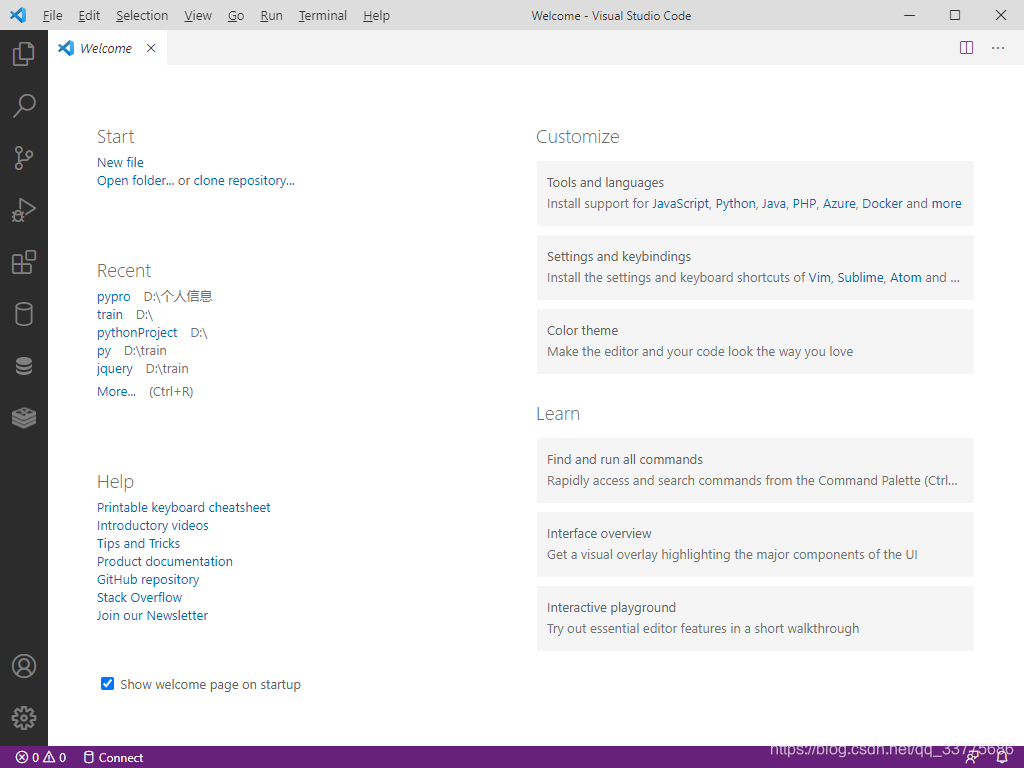
Task: Install PHP support link
Action: pos(805,204)
